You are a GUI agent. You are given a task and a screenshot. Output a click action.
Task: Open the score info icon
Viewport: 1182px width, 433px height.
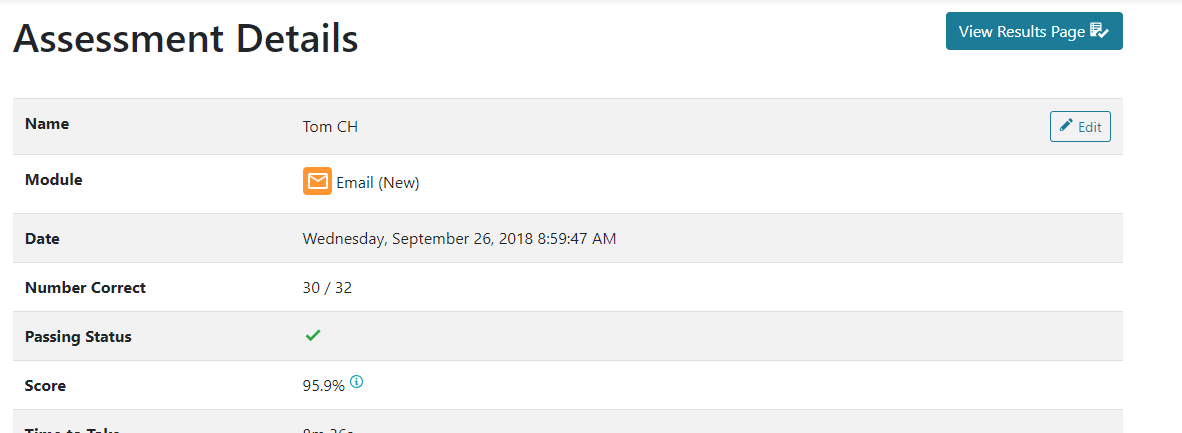point(357,382)
